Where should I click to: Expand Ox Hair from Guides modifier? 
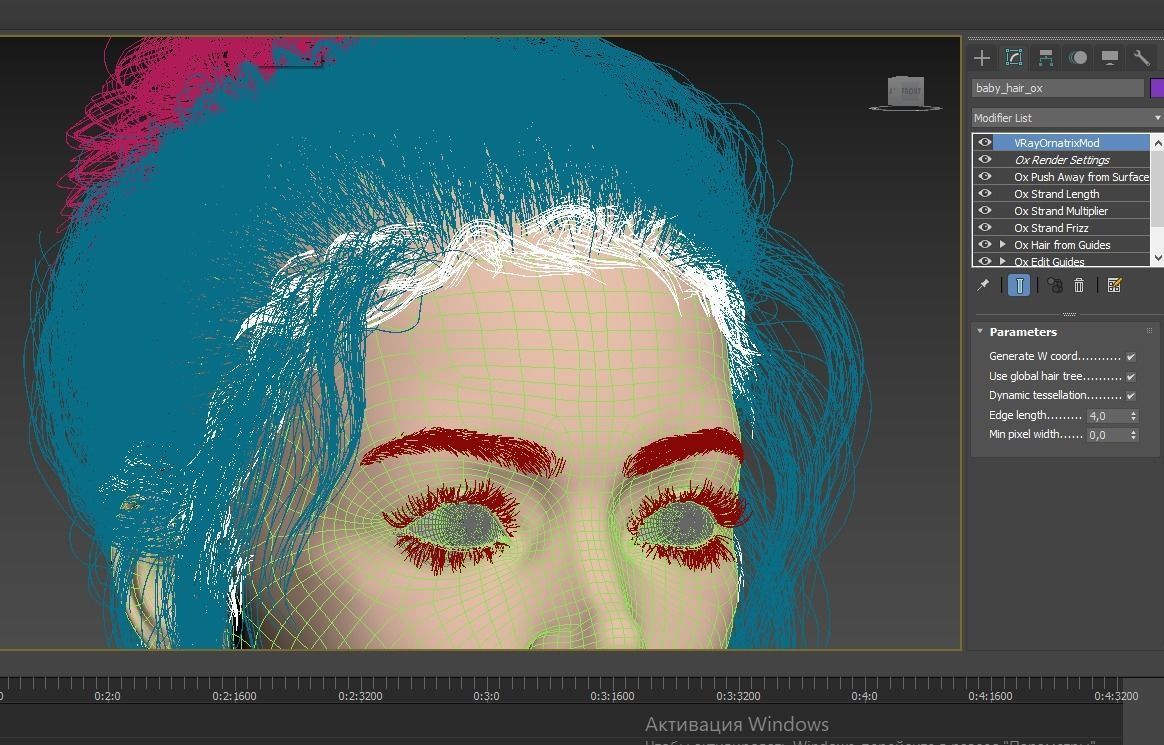(1003, 245)
